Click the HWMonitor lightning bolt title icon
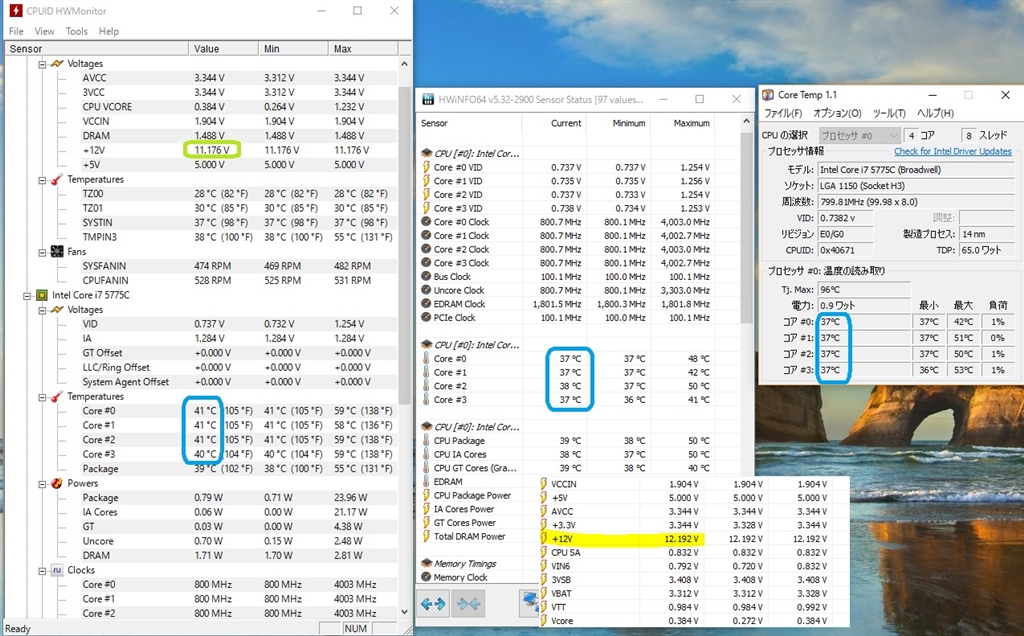The image size is (1024, 636). click(x=14, y=10)
